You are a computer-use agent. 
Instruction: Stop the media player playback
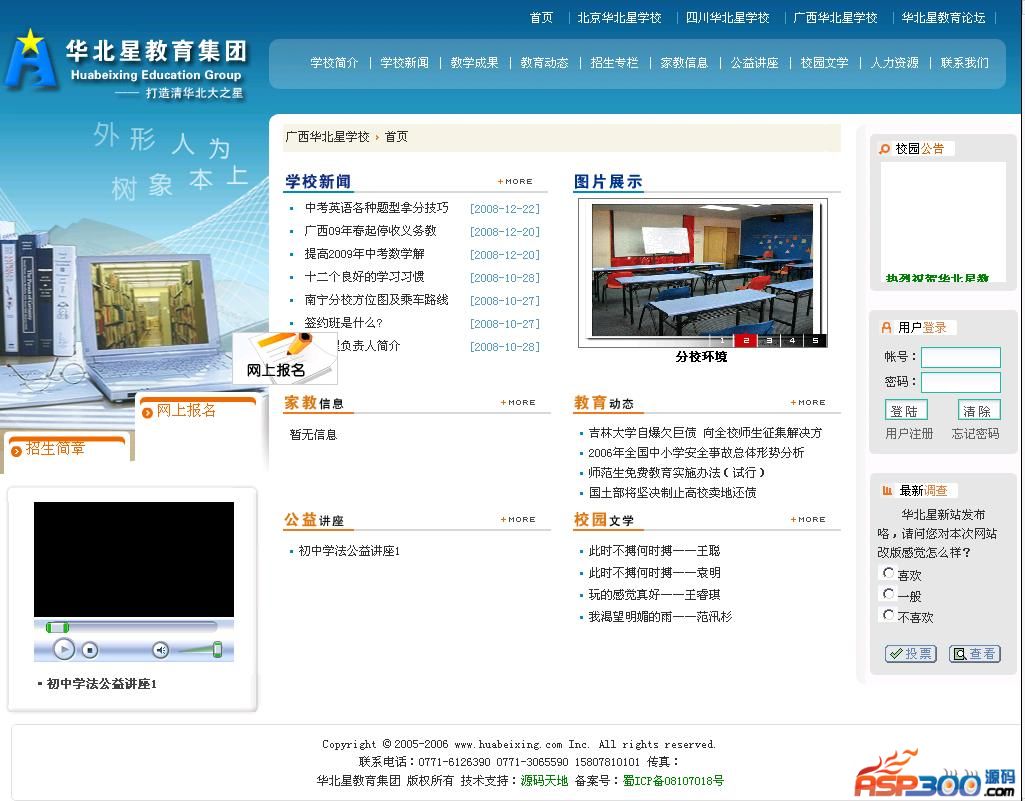90,650
